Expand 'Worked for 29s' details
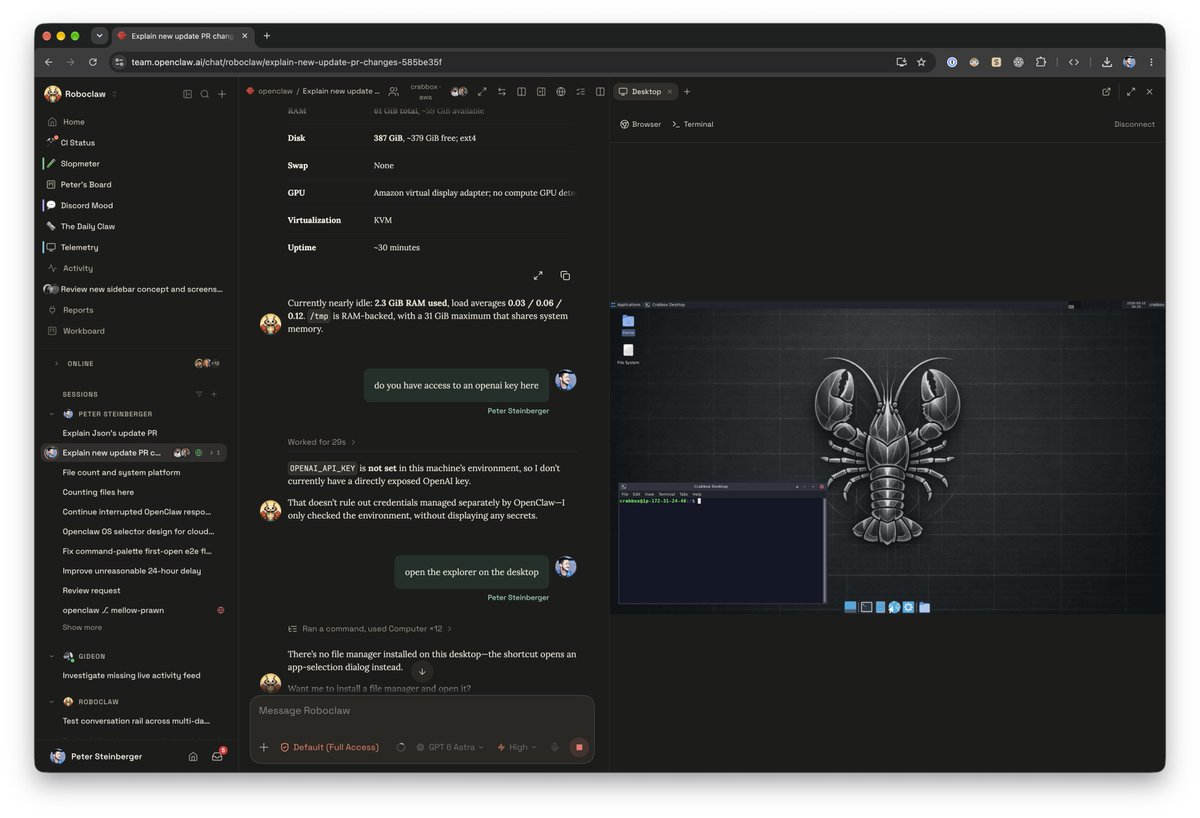Screen dimensions: 1200x818 321,442
